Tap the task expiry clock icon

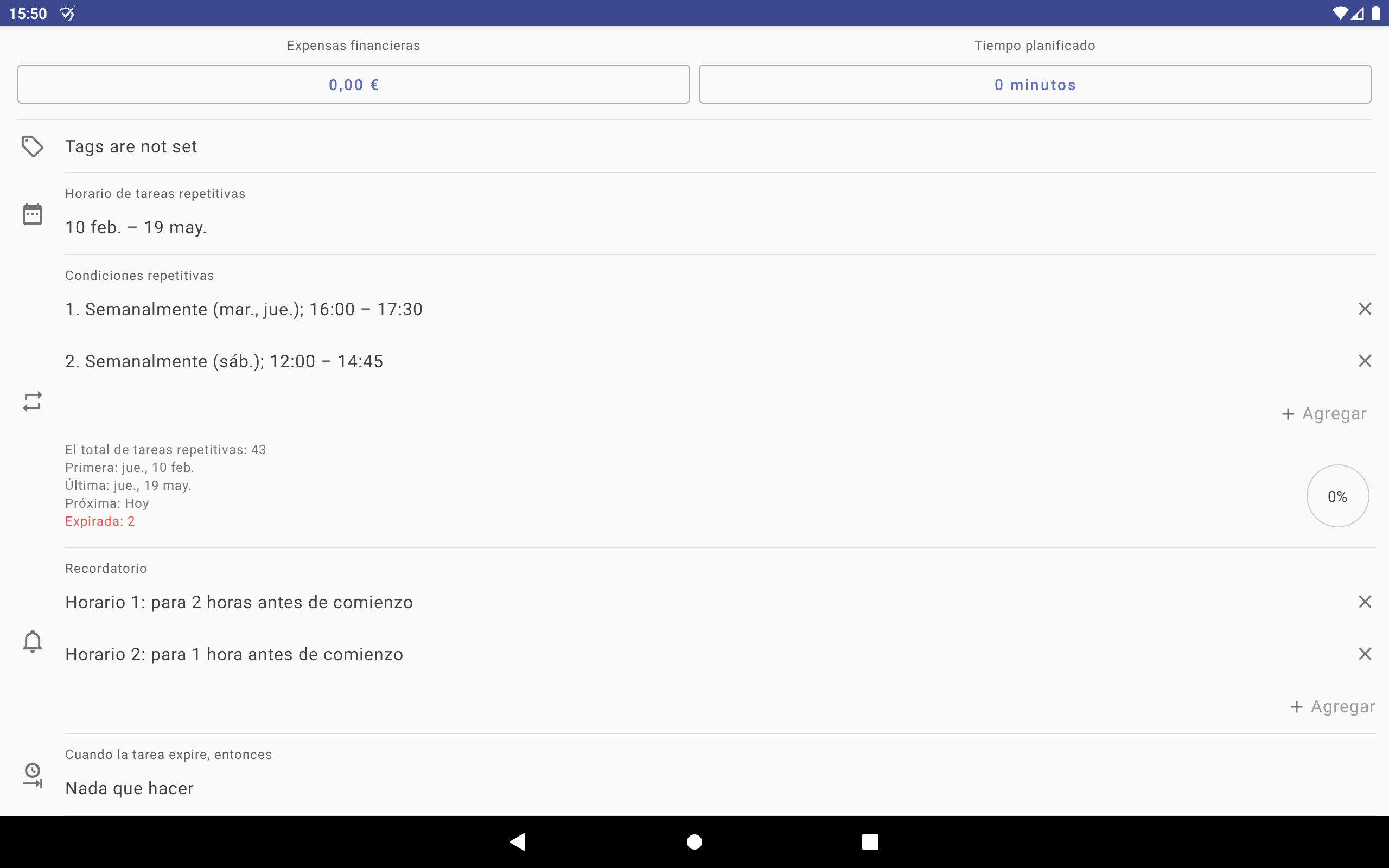pyautogui.click(x=32, y=775)
